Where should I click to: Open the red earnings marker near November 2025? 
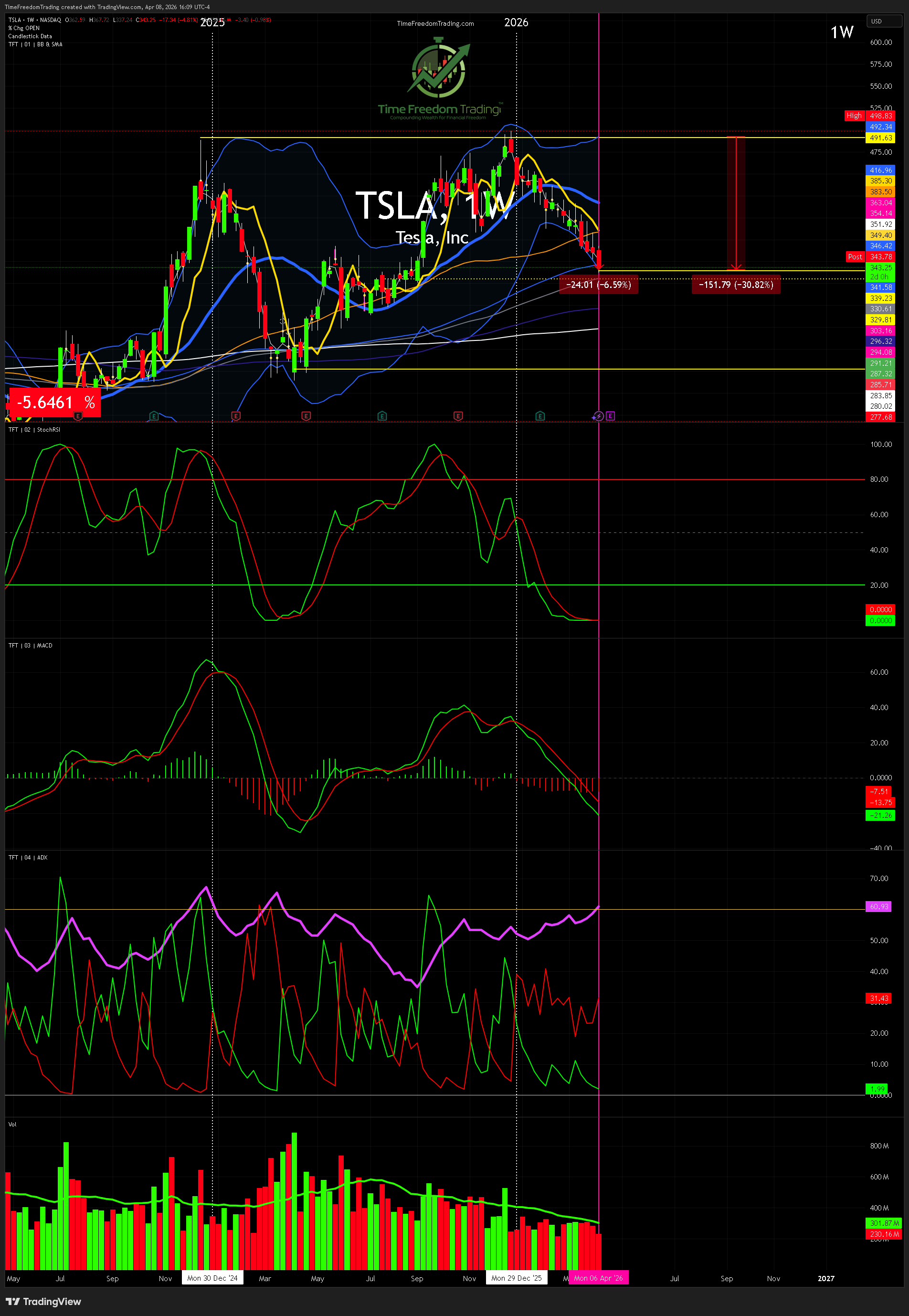click(458, 416)
